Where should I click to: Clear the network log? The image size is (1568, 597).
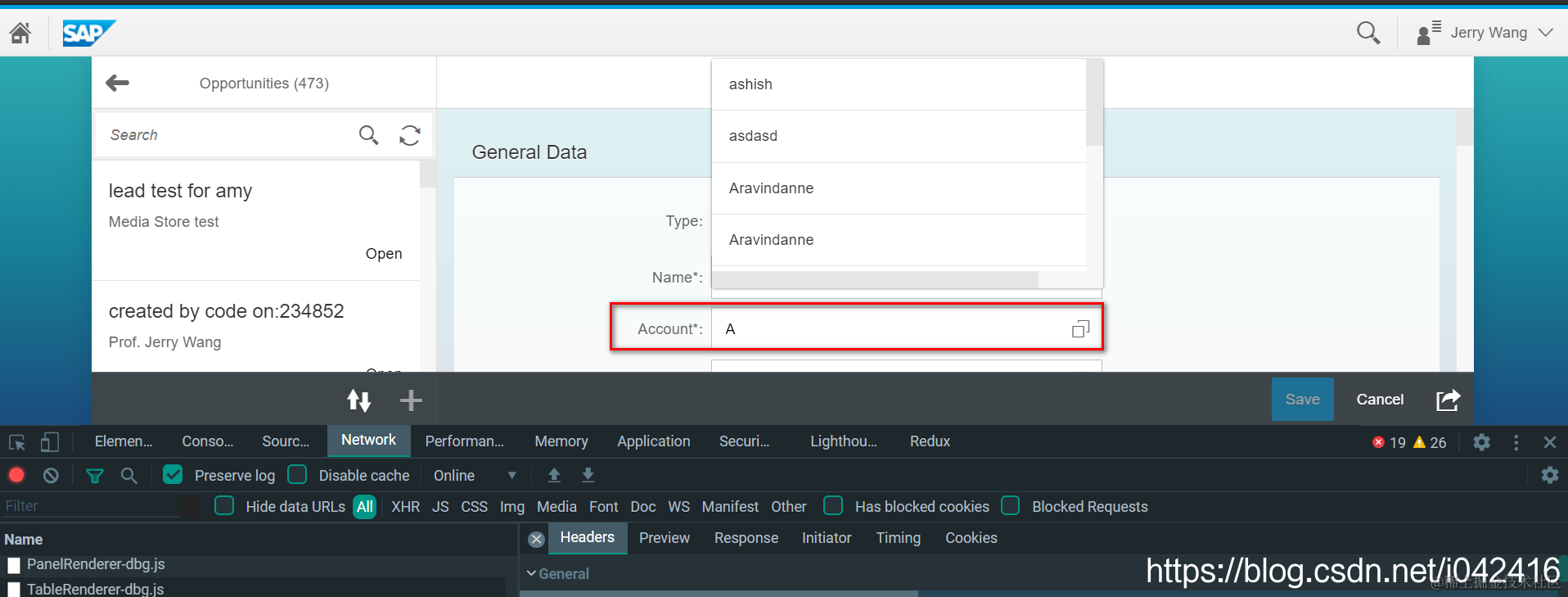(x=51, y=475)
